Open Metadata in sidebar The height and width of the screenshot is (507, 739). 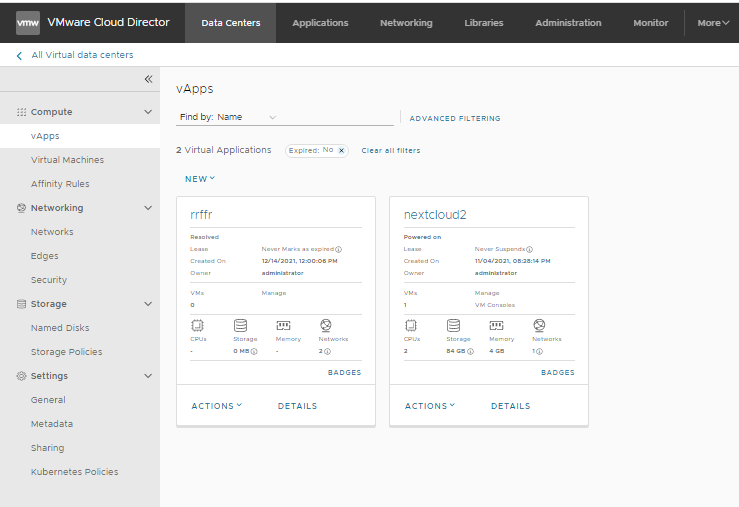[x=52, y=424]
